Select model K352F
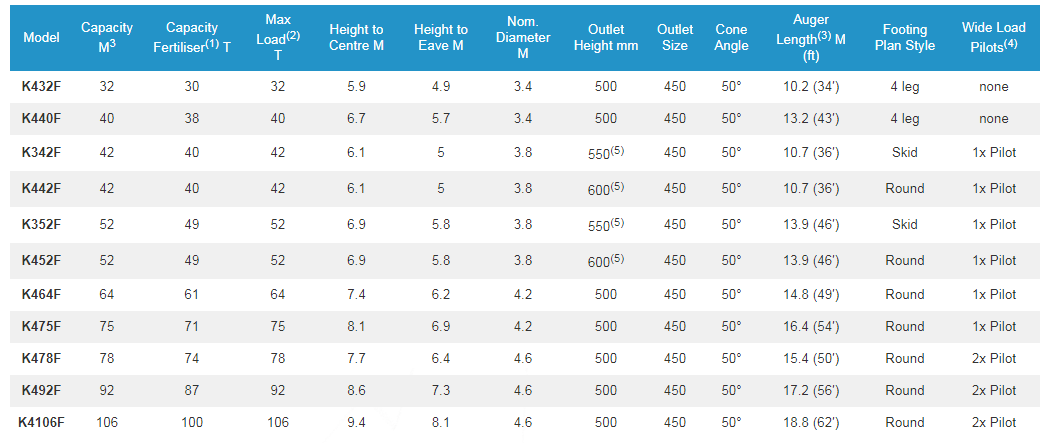The height and width of the screenshot is (443, 1055). [41, 224]
